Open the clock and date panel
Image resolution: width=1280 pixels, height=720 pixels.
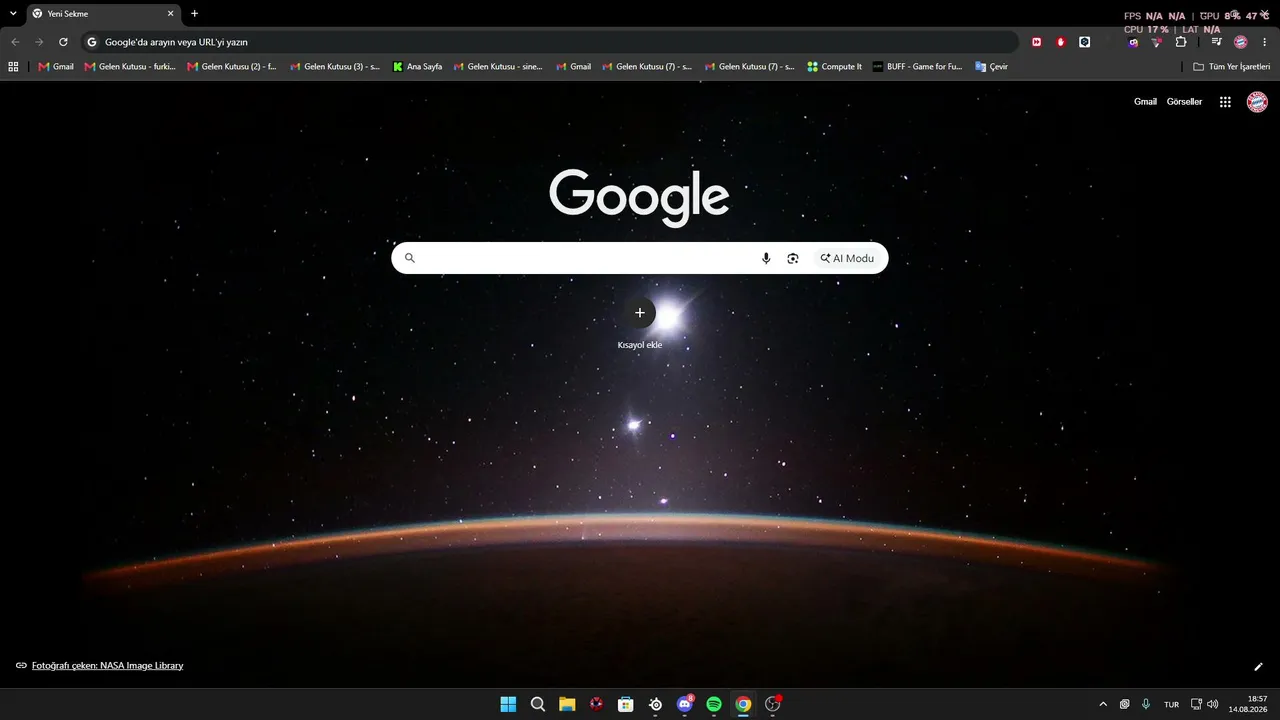tap(1248, 704)
